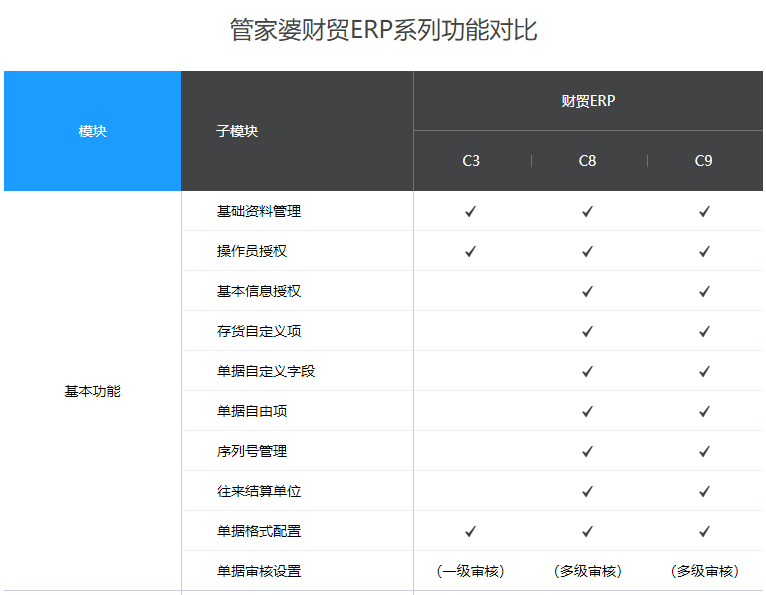This screenshot has height=595, width=766.
Task: Click the 管家婆财贸ERP系列功能对比 title
Action: tap(383, 30)
